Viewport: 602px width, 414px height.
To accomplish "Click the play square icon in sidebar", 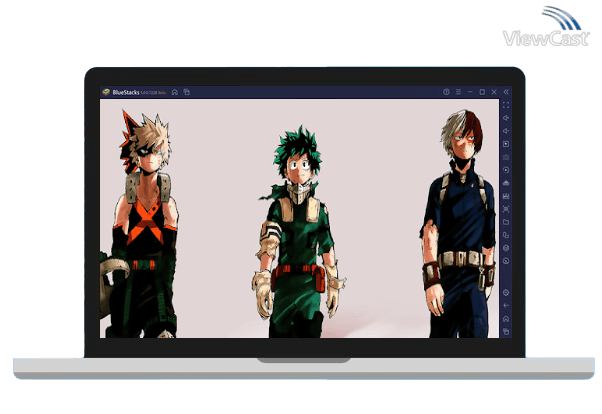I will 506,144.
